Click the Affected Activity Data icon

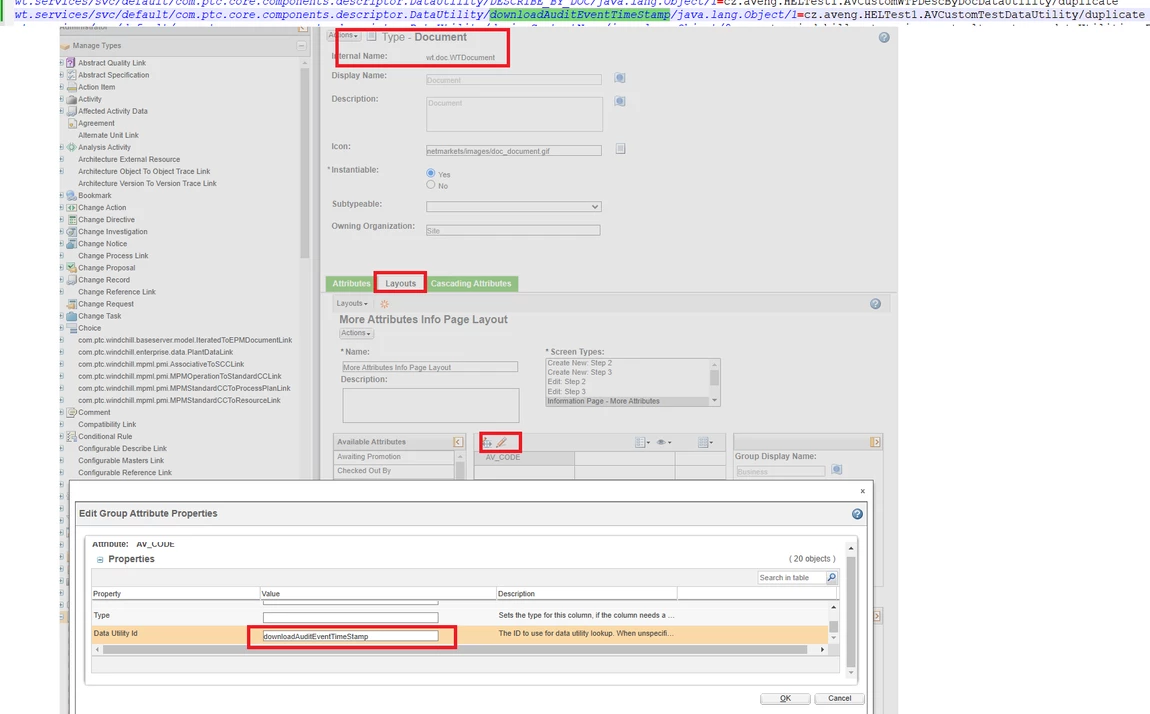point(71,111)
